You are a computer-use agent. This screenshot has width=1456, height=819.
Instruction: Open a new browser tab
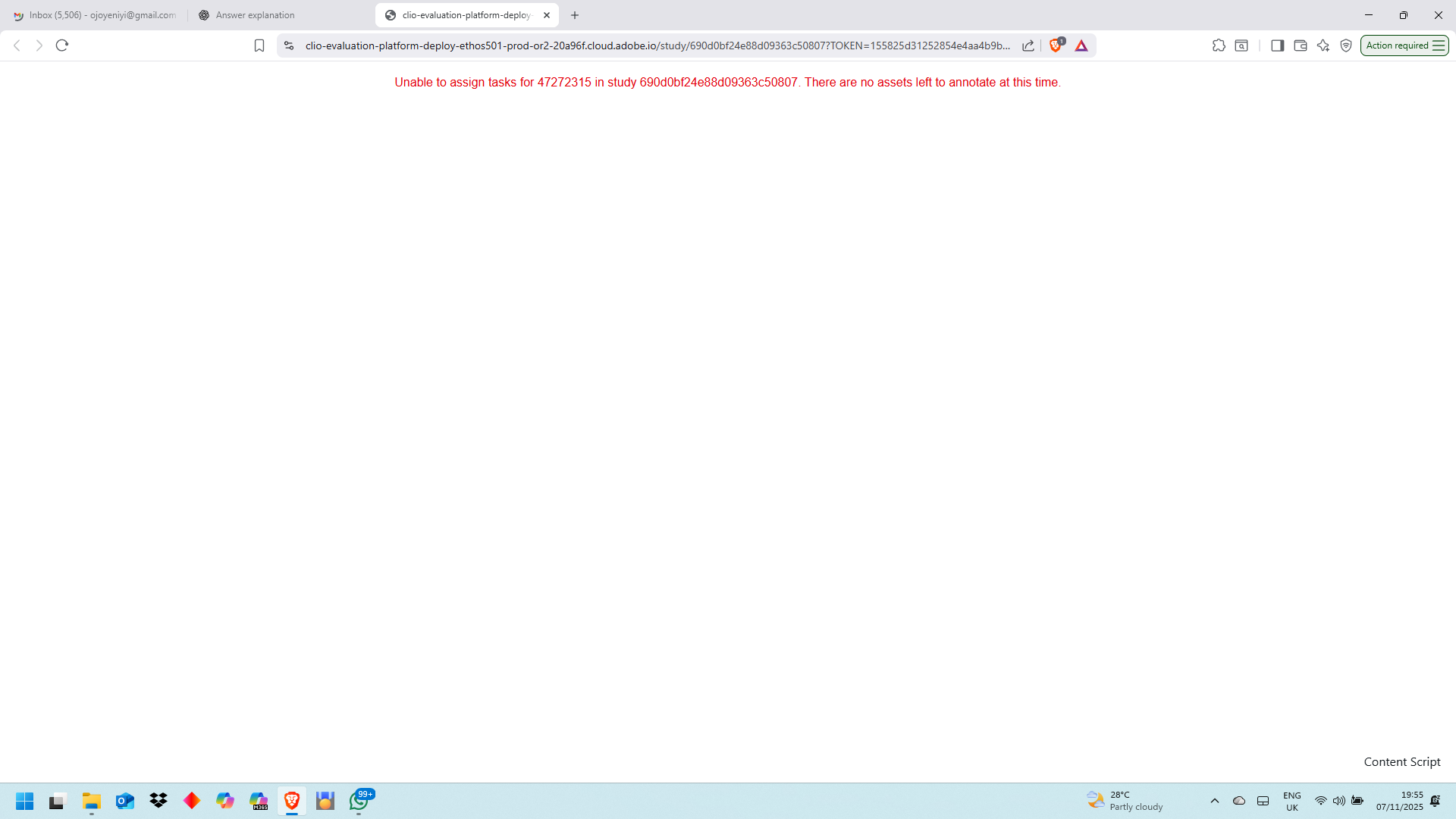click(575, 15)
